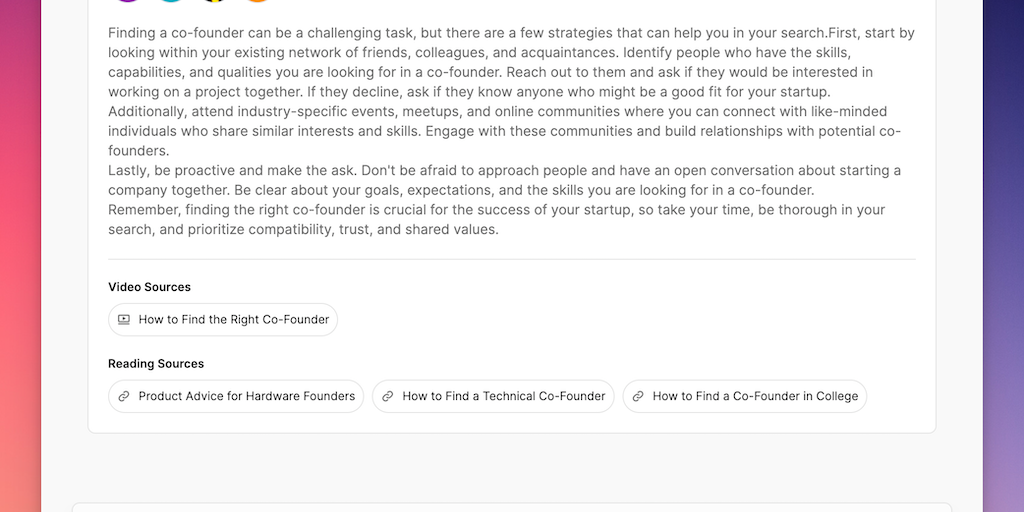Click the purple avatar circle at top
The height and width of the screenshot is (512, 1024).
127,1
